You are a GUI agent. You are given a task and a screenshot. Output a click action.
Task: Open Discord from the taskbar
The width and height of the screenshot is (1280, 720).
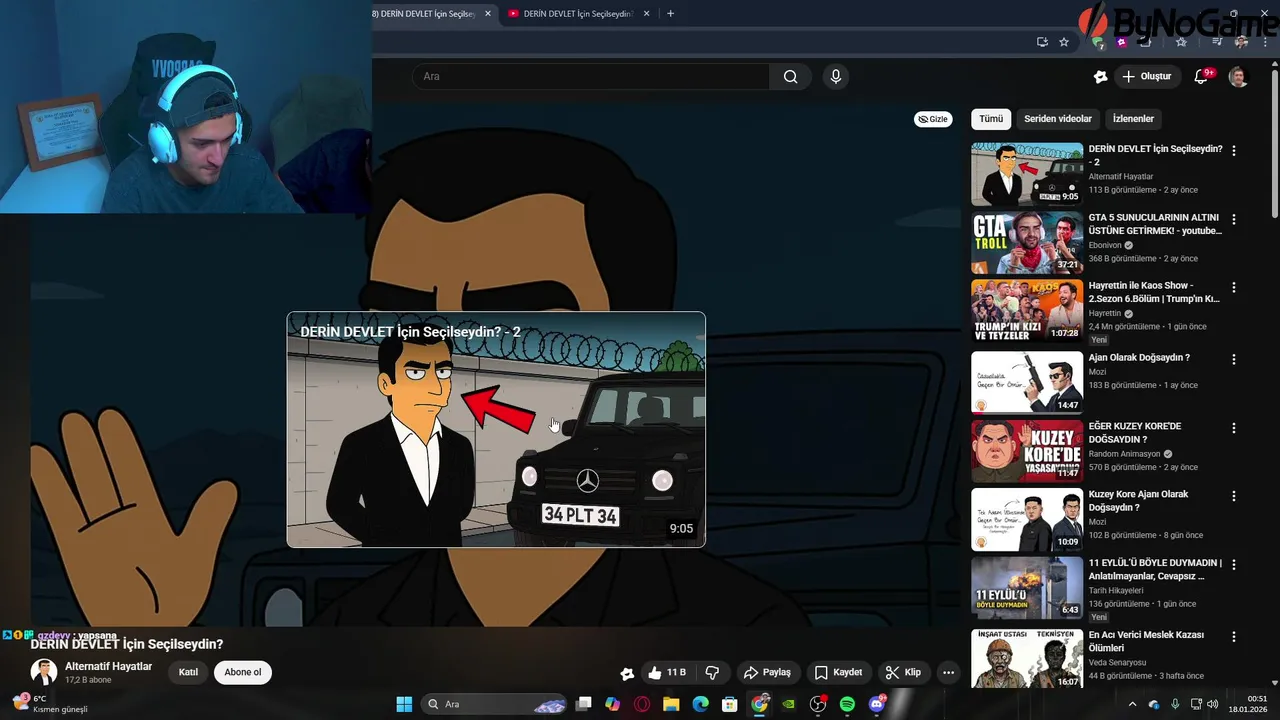(x=877, y=704)
